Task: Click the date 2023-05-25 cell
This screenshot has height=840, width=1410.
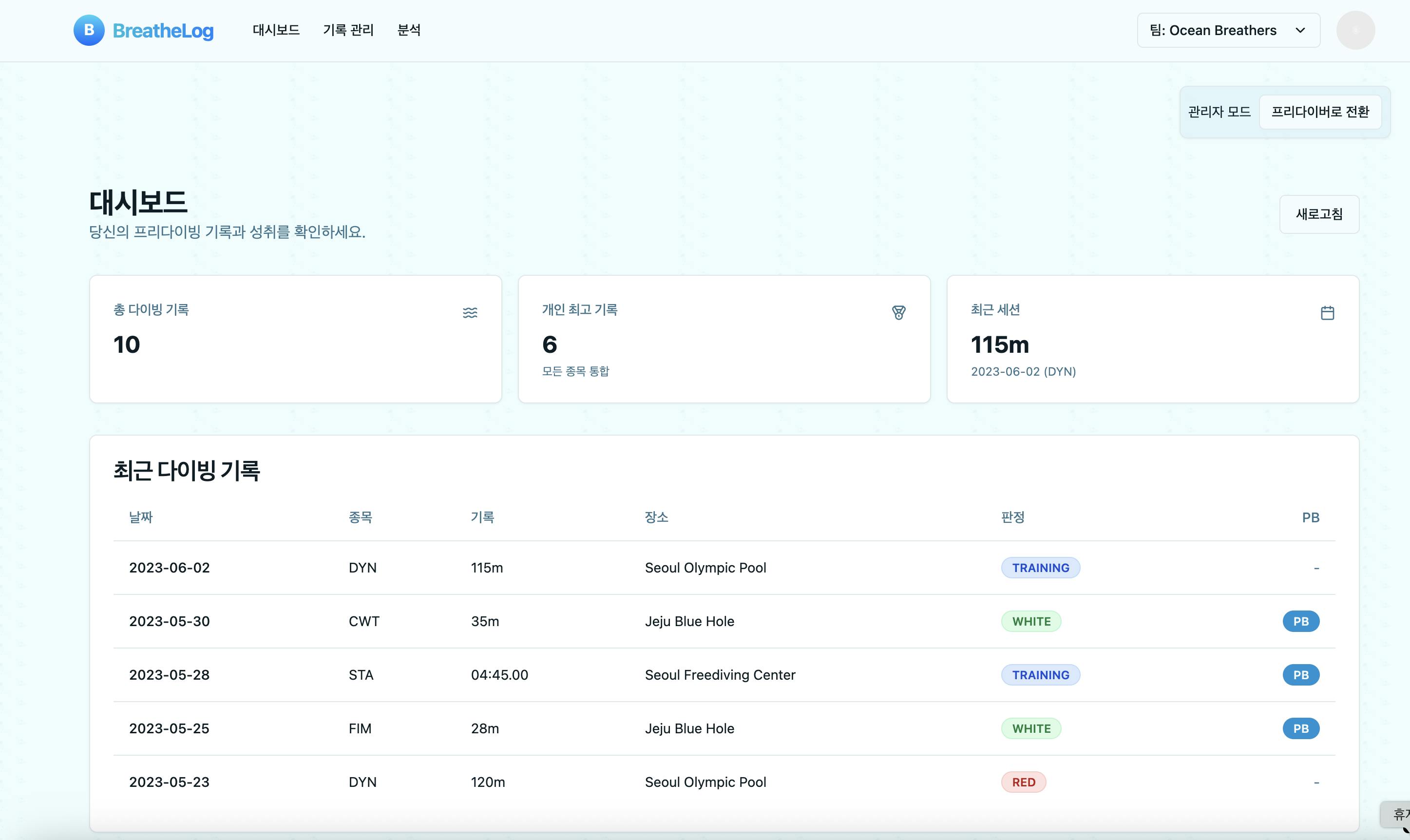Action: point(169,728)
